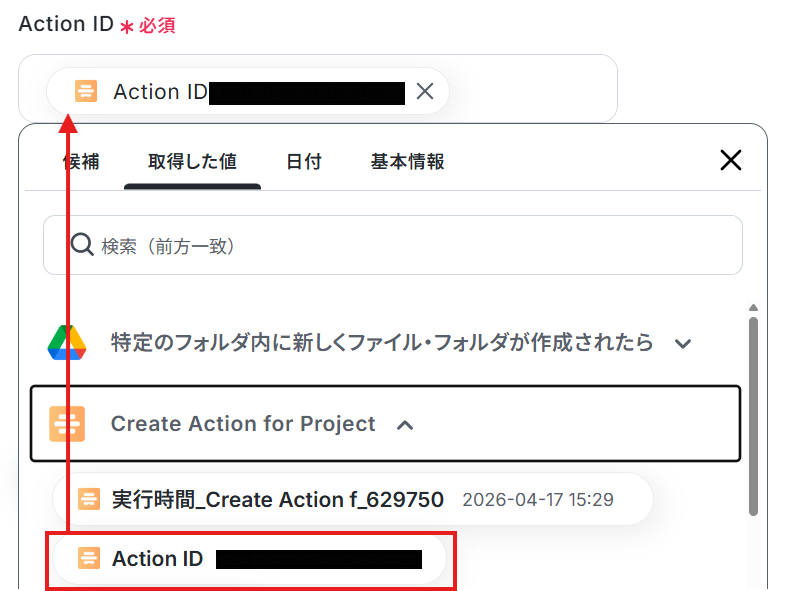Close the value picker panel
Screen dimensions: 810x591
pyautogui.click(x=731, y=160)
